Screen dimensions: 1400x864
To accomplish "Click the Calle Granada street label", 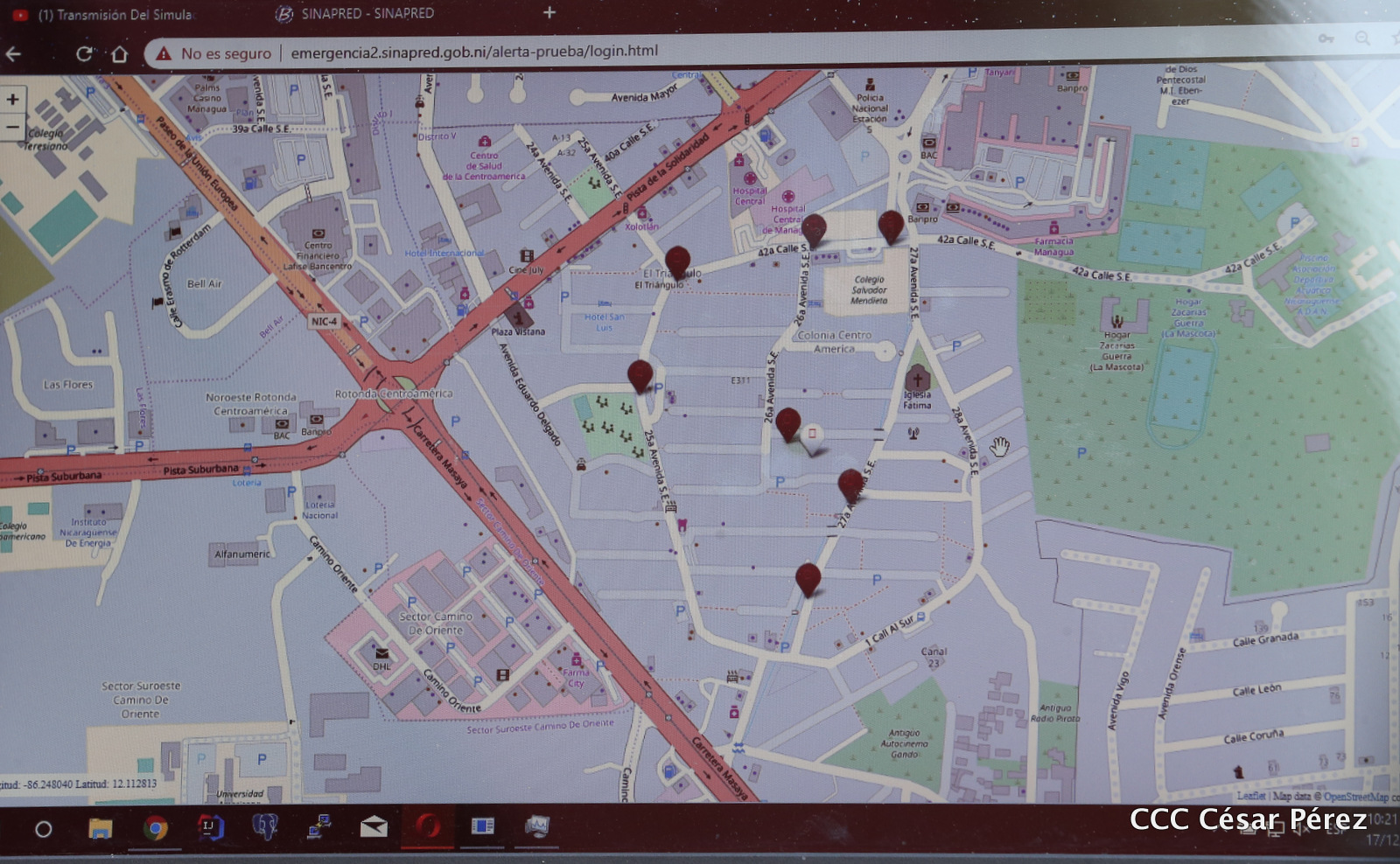I will pyautogui.click(x=1265, y=639).
